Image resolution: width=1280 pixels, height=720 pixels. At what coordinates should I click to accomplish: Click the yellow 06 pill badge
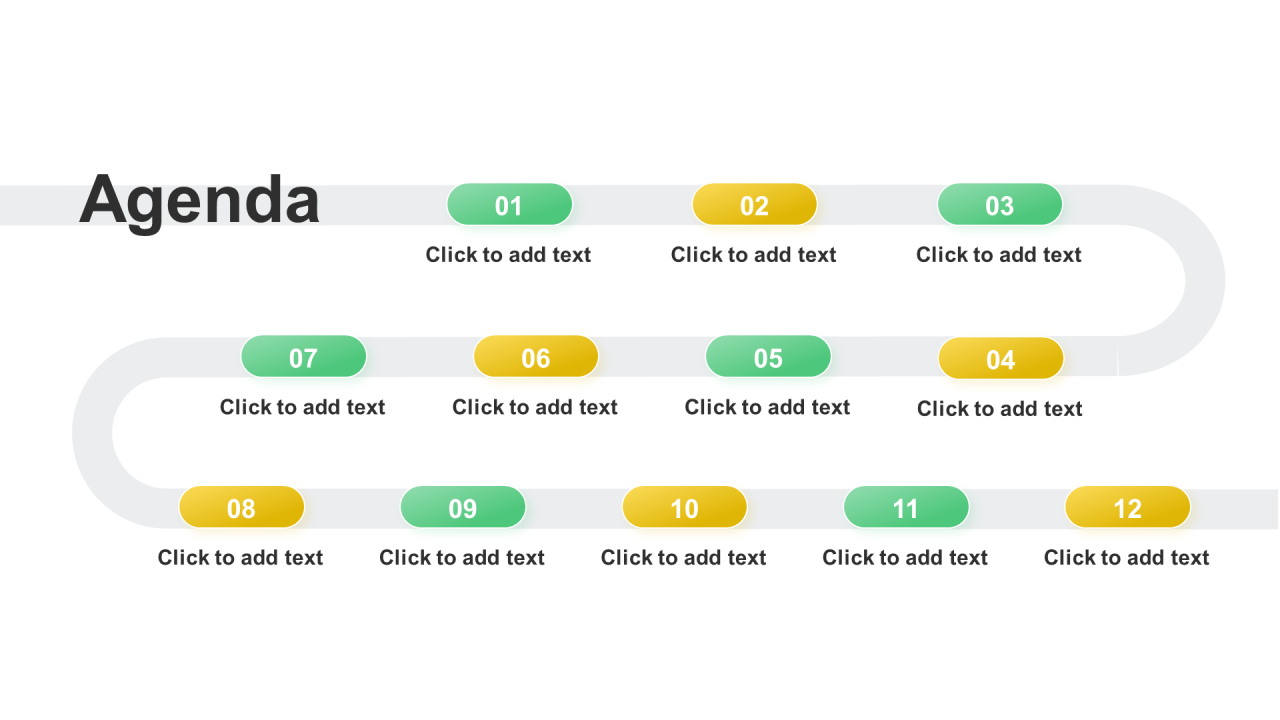pyautogui.click(x=536, y=357)
